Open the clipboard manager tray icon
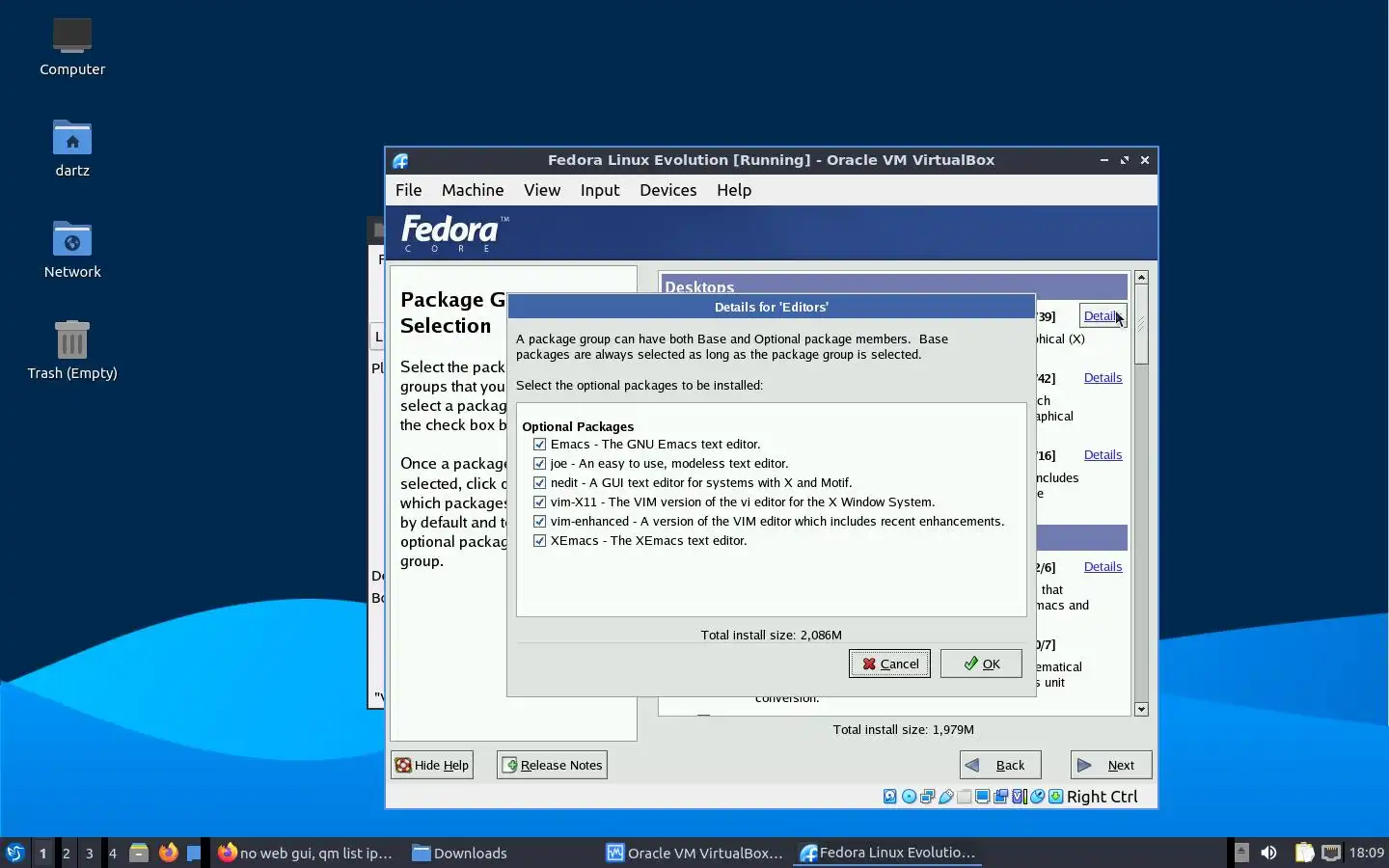The image size is (1389, 868). 1303,853
